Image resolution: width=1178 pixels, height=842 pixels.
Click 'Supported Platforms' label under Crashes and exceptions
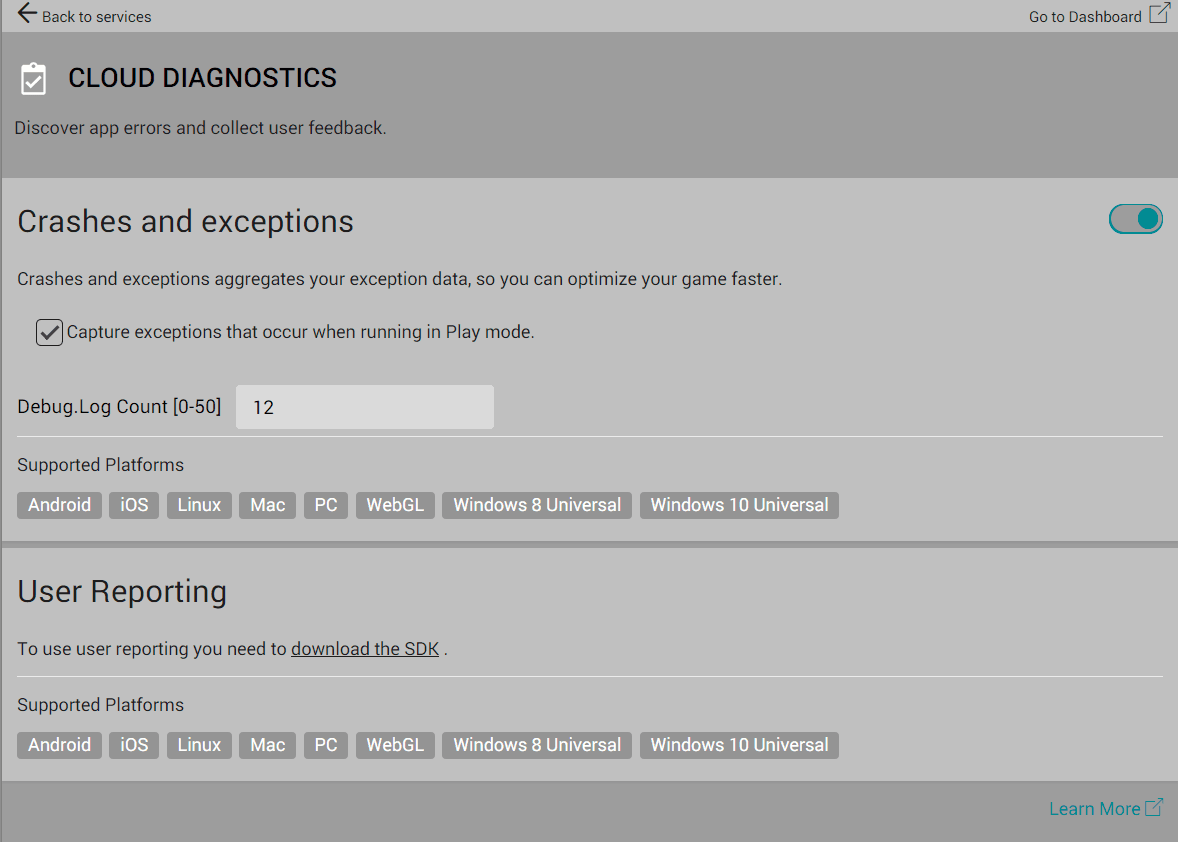click(101, 465)
